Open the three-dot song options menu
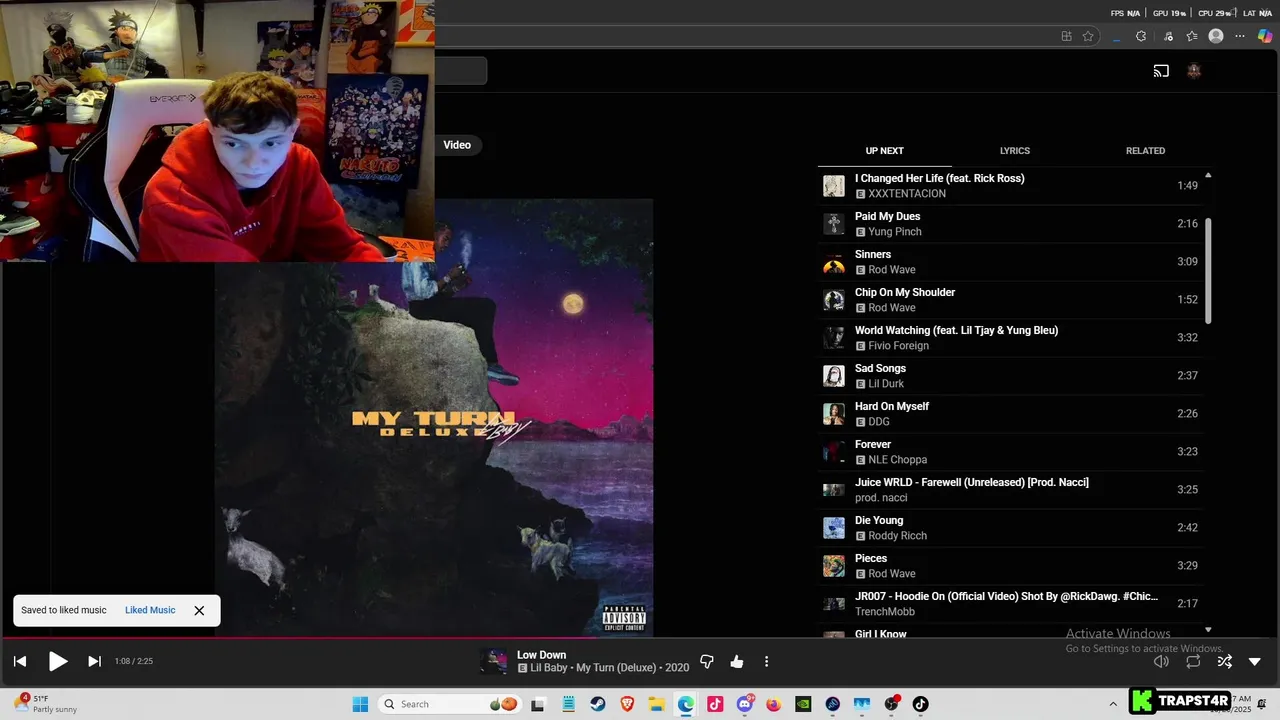The width and height of the screenshot is (1280, 720). point(767,662)
